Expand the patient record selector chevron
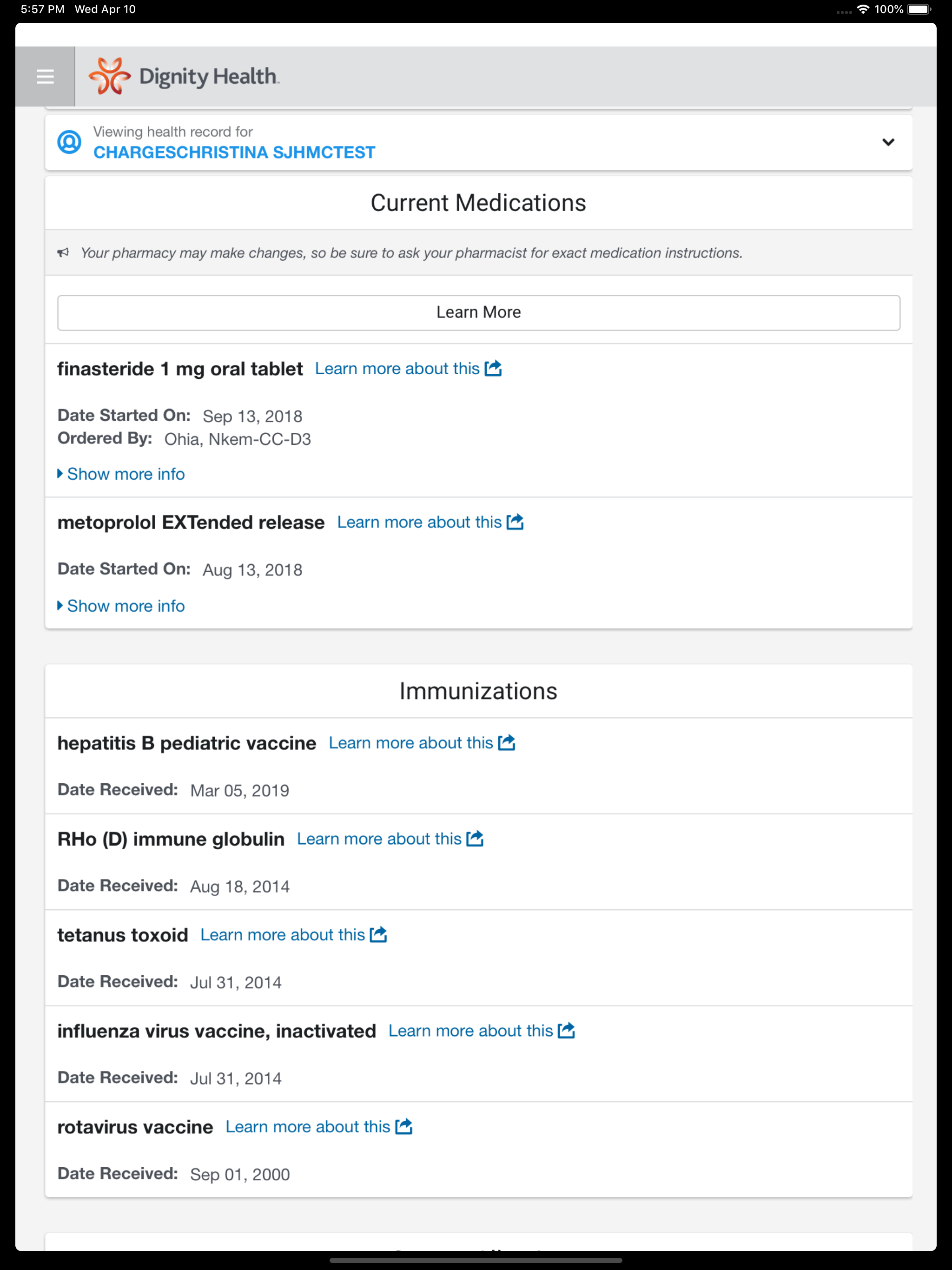Screen dimensions: 952x1270 (x=888, y=142)
